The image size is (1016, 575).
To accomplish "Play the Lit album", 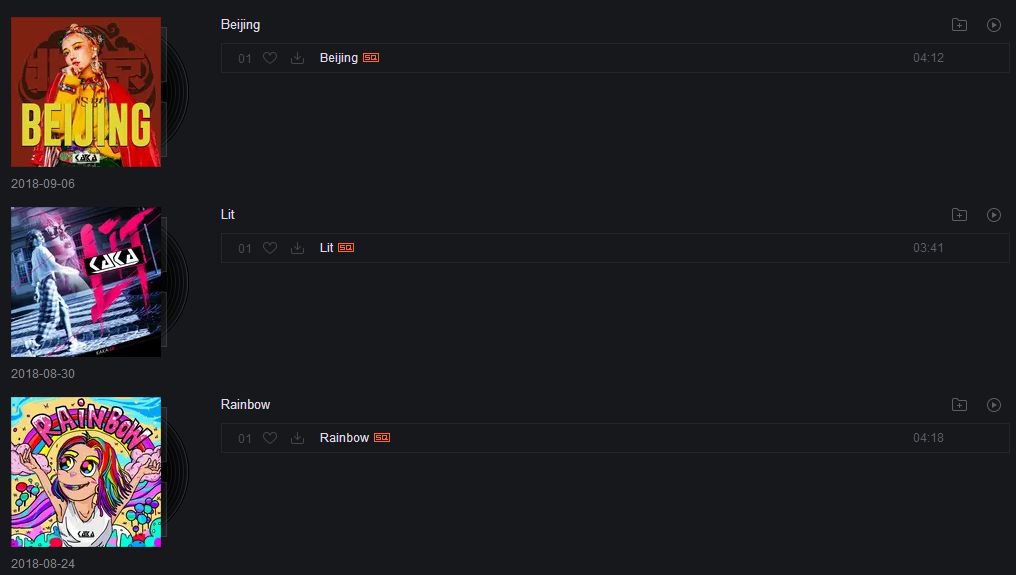I will point(993,215).
